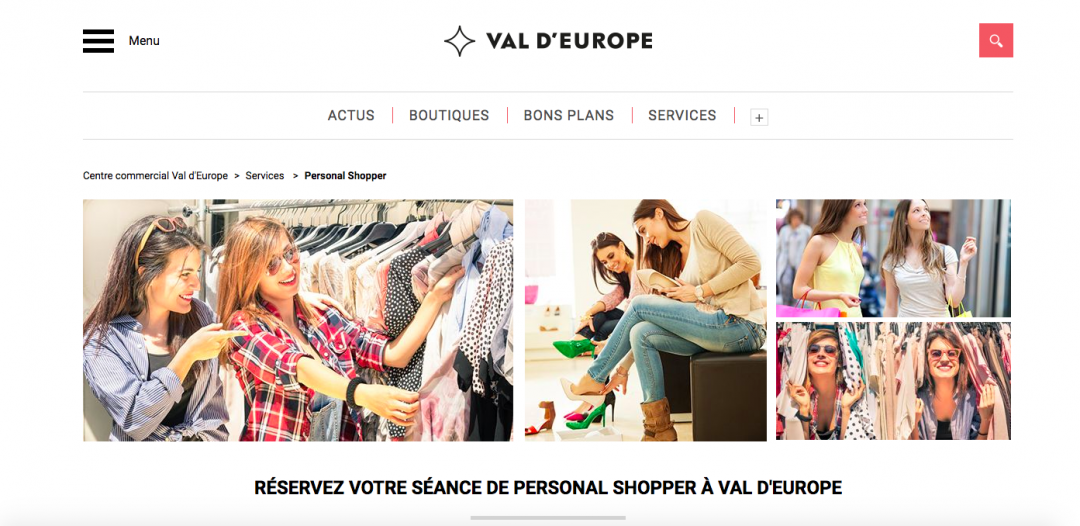Image resolution: width=1080 pixels, height=526 pixels.
Task: Click the Centre commercial Val d'Europe breadcrumb
Action: pyautogui.click(x=155, y=176)
